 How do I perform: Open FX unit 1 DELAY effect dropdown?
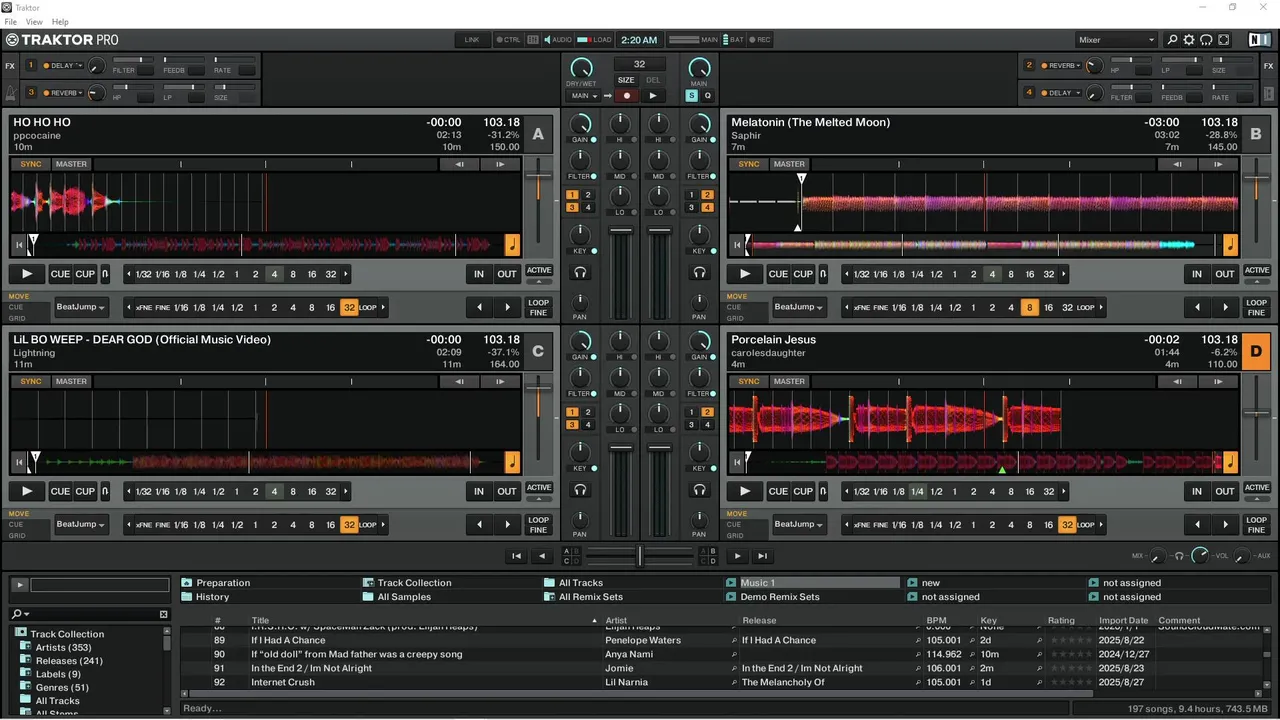click(x=65, y=65)
